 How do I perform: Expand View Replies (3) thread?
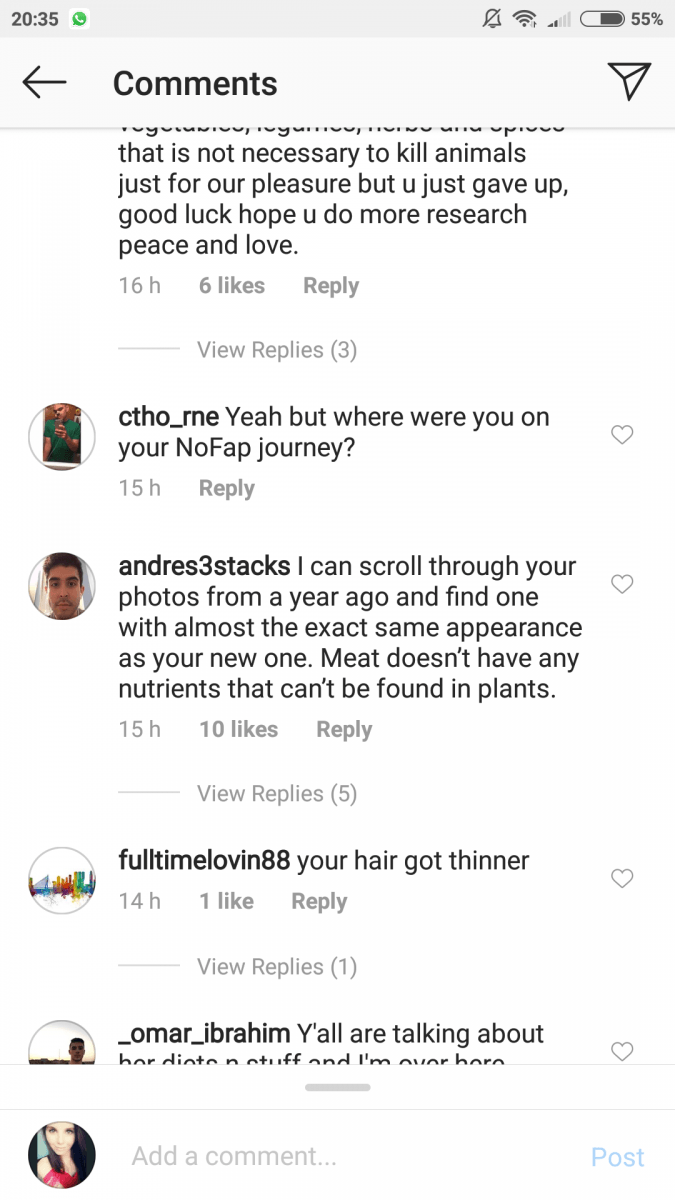point(276,349)
